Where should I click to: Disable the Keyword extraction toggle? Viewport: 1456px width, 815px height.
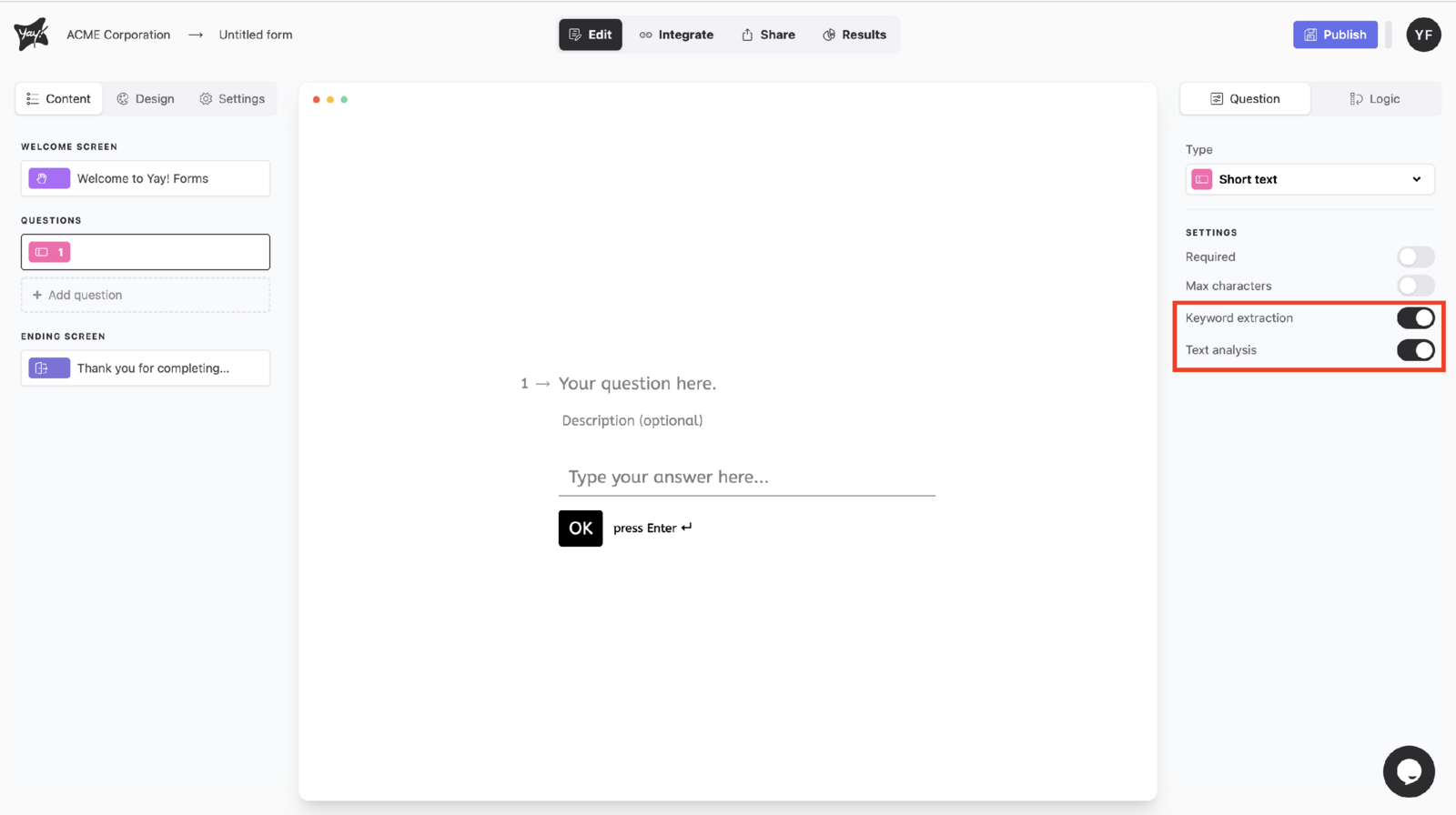click(1415, 318)
